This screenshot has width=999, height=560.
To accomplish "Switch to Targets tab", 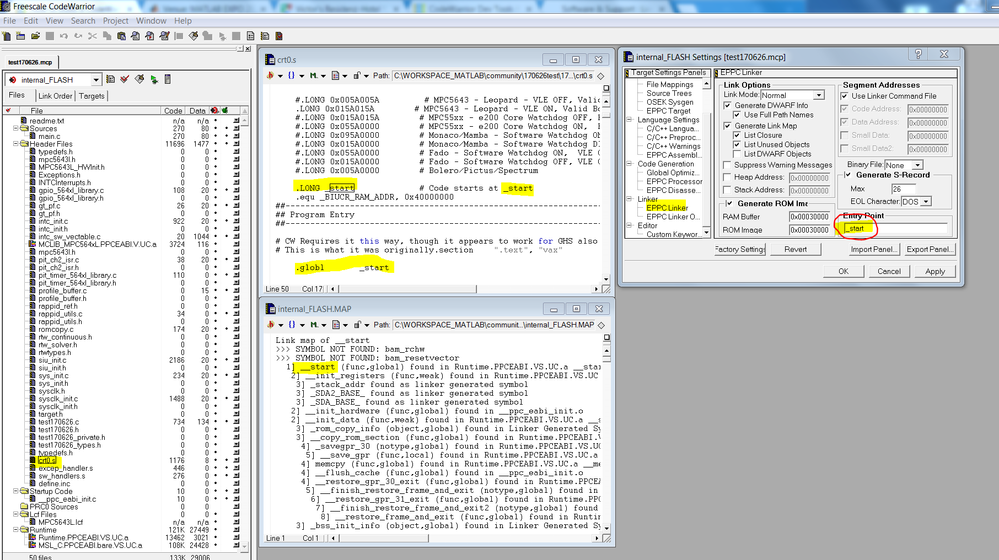I will [92, 96].
